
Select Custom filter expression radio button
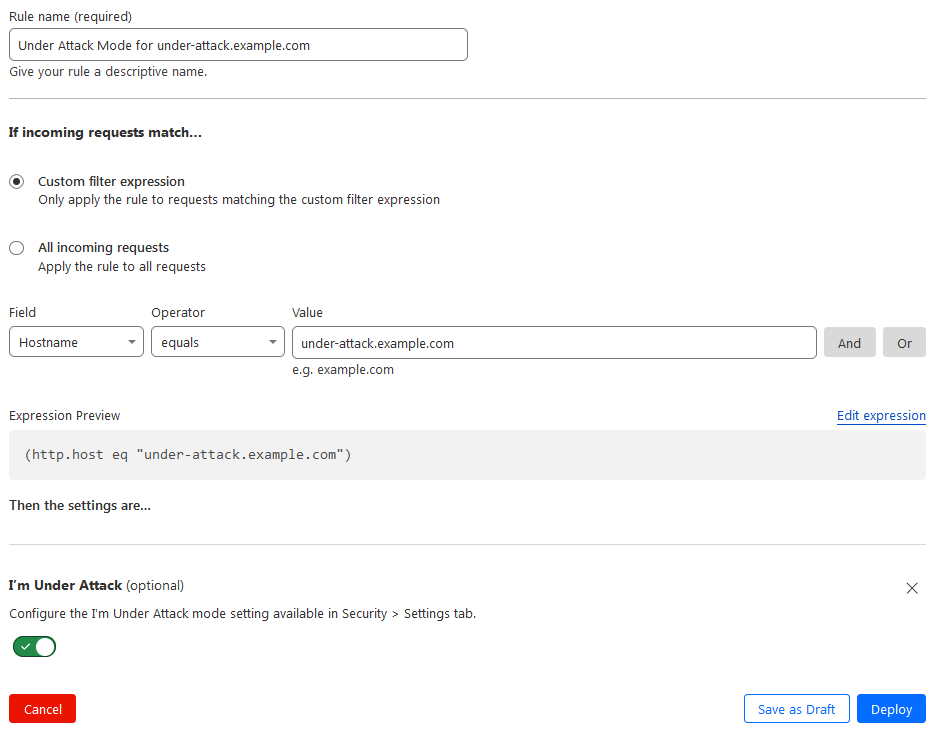pyautogui.click(x=17, y=182)
